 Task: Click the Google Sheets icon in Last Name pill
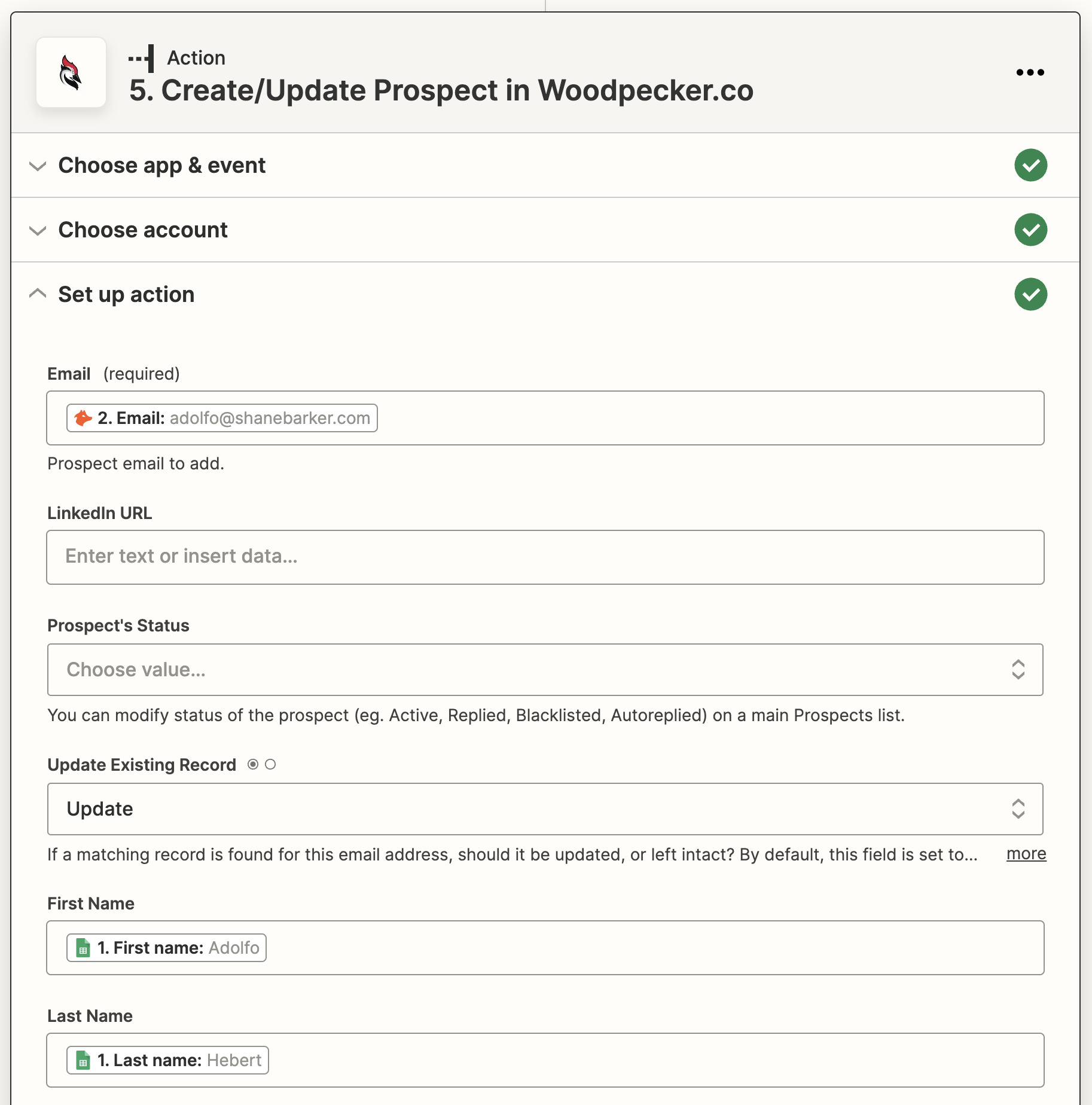tap(81, 1060)
